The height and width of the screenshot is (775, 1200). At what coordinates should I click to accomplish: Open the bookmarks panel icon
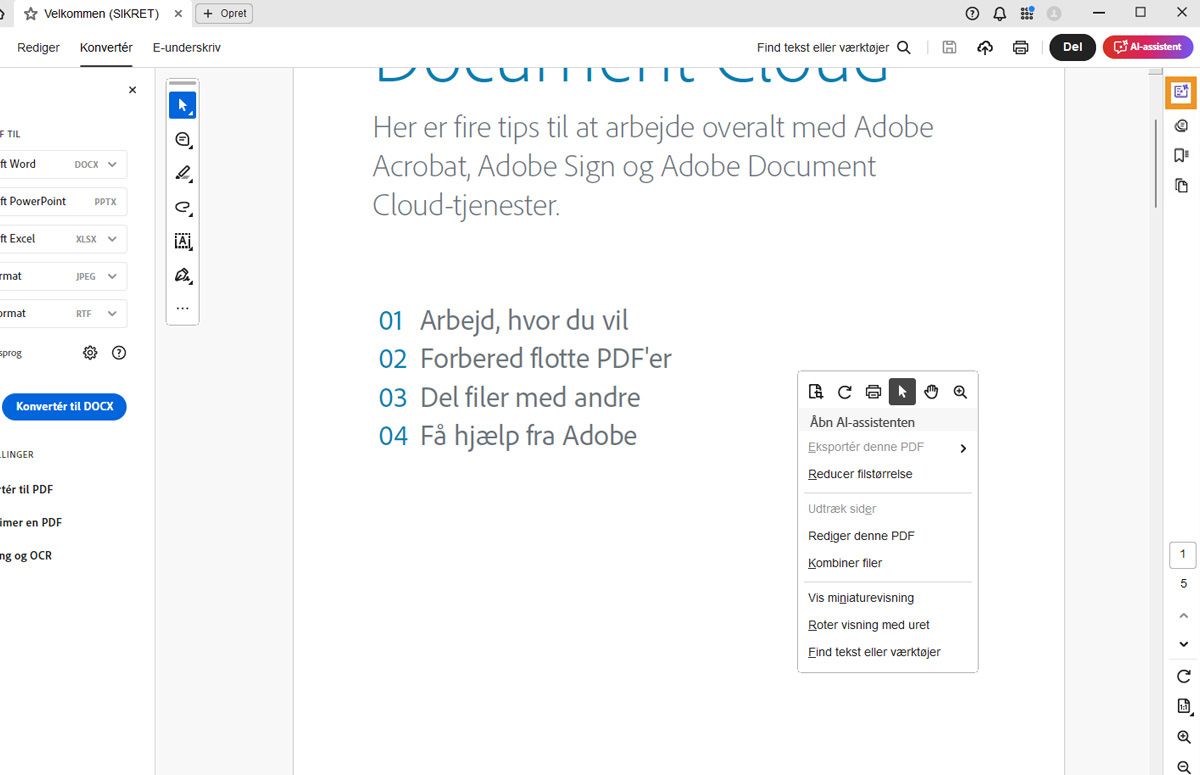tap(1181, 155)
